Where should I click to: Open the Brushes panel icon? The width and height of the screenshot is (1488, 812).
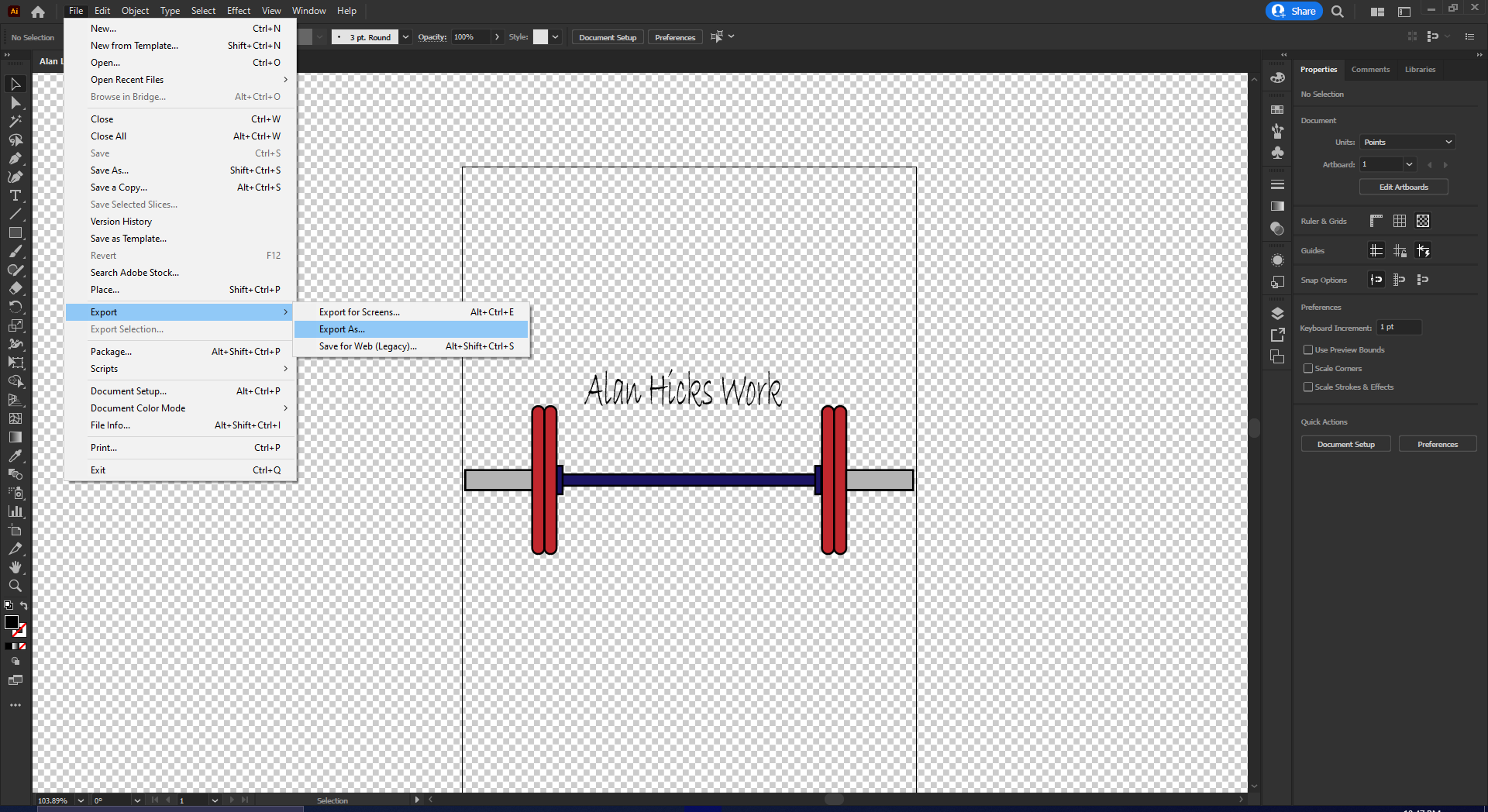pos(1278,131)
